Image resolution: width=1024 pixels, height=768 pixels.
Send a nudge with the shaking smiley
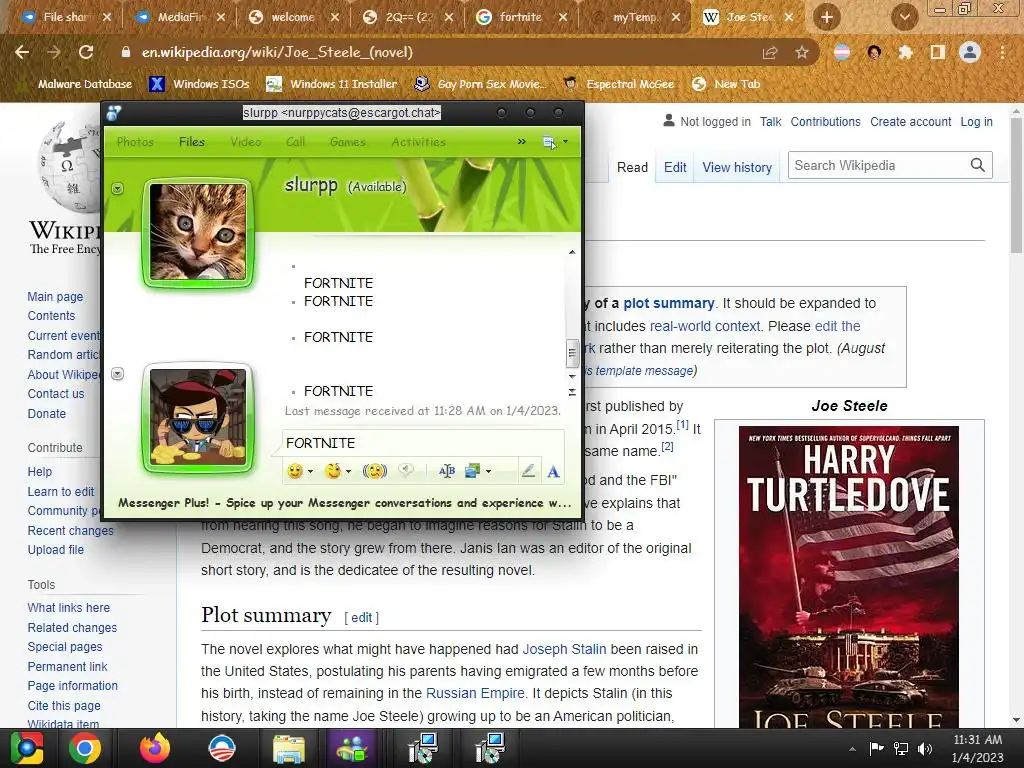coord(375,471)
